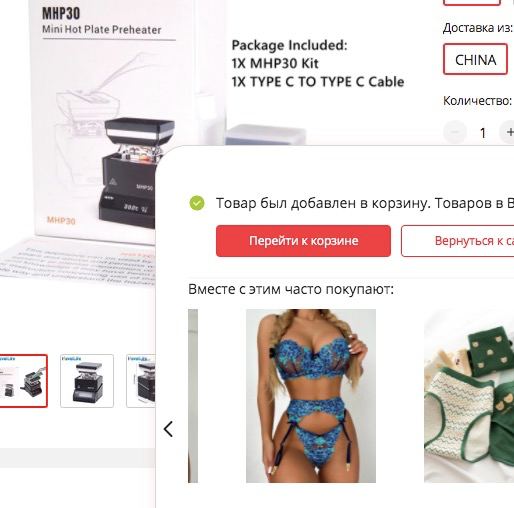514x508 pixels.
Task: Click the Доставка из label
Action: 478,28
